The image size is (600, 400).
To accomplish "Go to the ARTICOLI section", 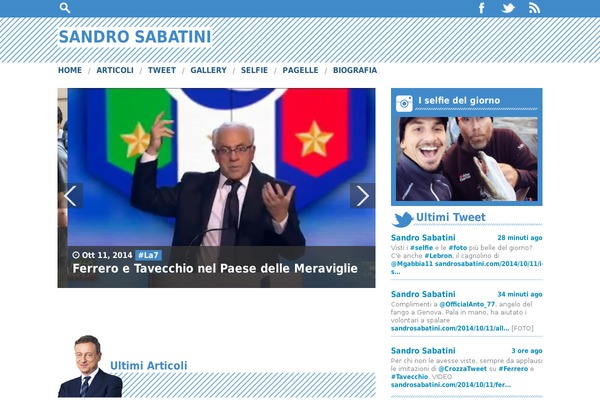I will click(115, 70).
